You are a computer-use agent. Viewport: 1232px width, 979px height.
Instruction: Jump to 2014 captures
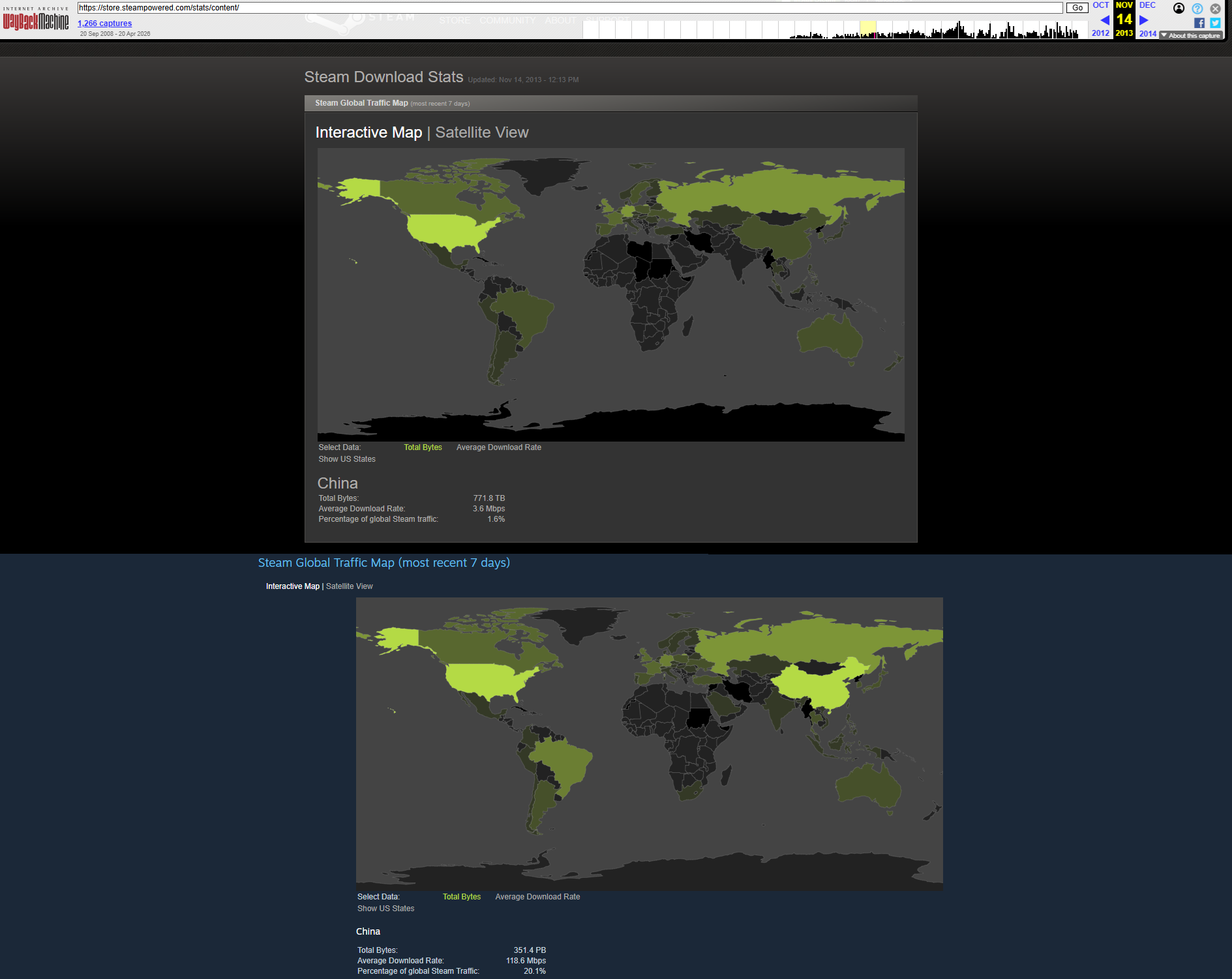1148,33
